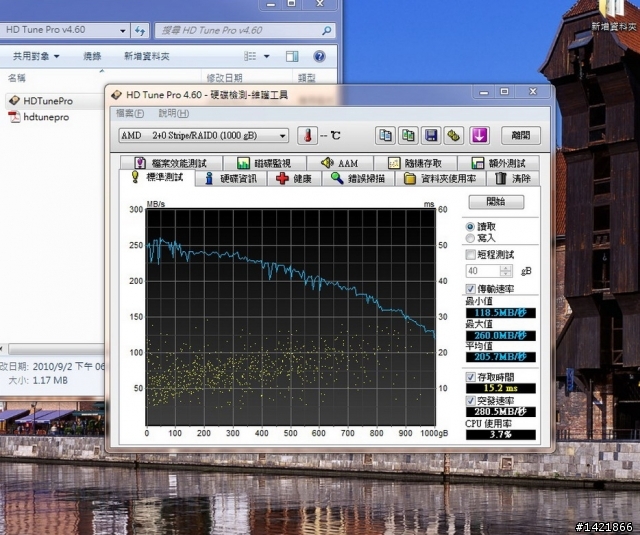Select the 讀取 read radio button
This screenshot has width=640, height=535.
pos(470,226)
